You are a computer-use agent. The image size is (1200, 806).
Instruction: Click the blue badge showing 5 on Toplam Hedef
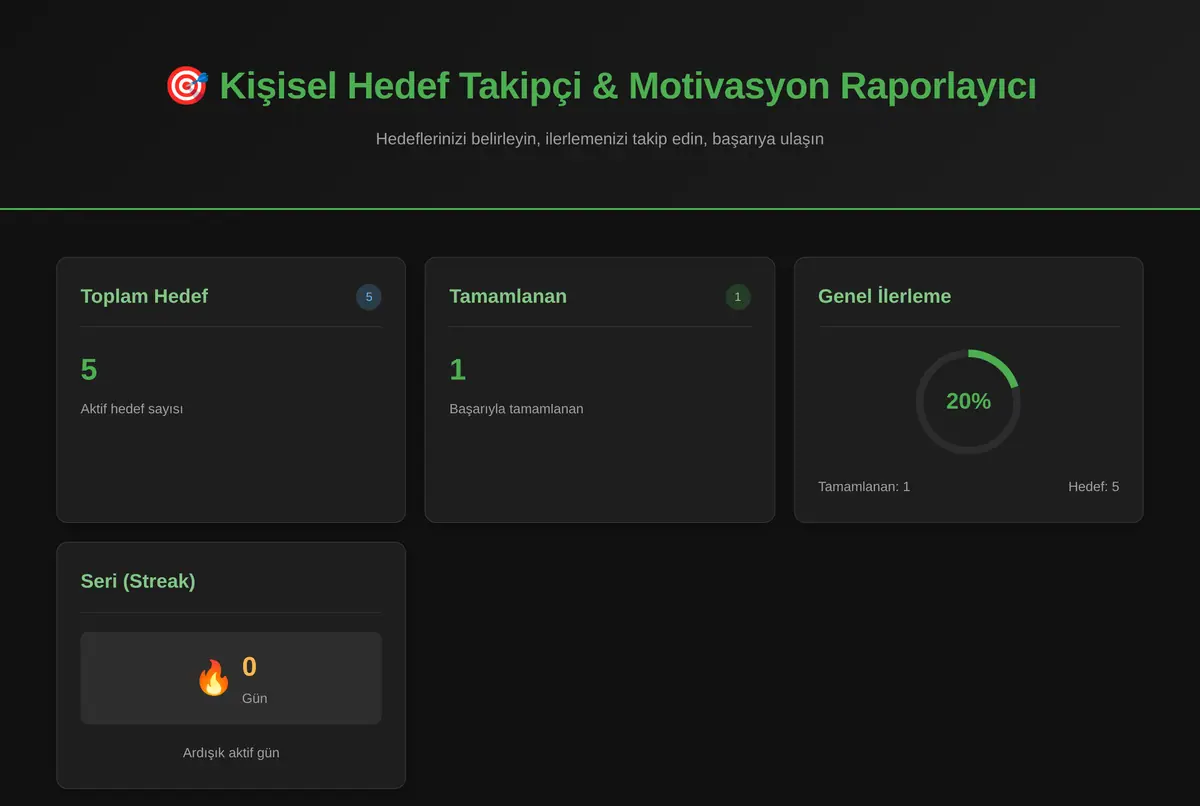[x=369, y=296]
